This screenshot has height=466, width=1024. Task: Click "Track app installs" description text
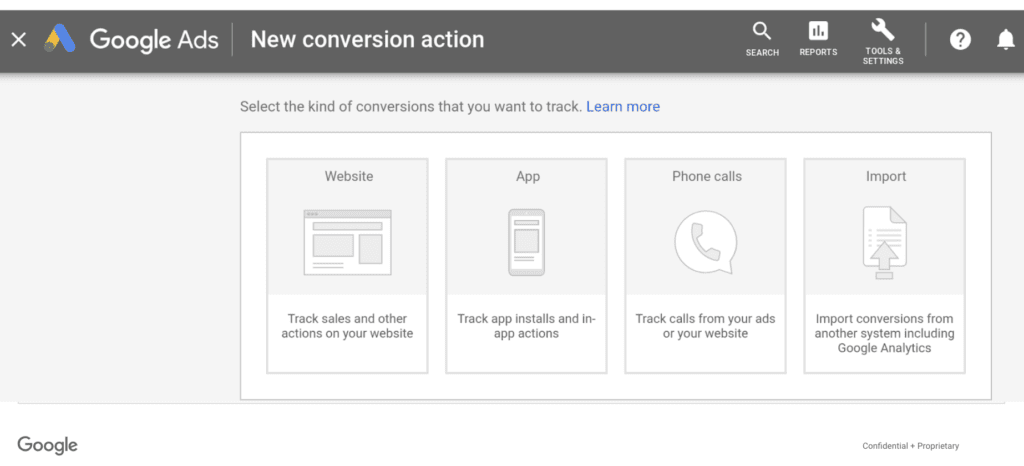(526, 326)
